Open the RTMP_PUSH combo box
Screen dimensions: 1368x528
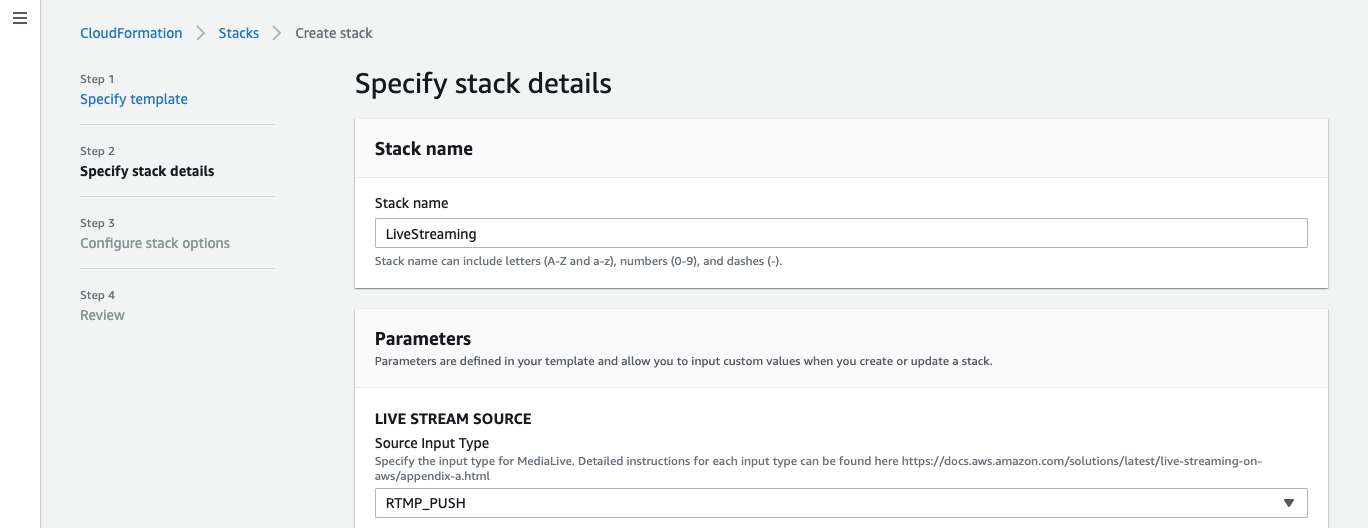point(841,503)
